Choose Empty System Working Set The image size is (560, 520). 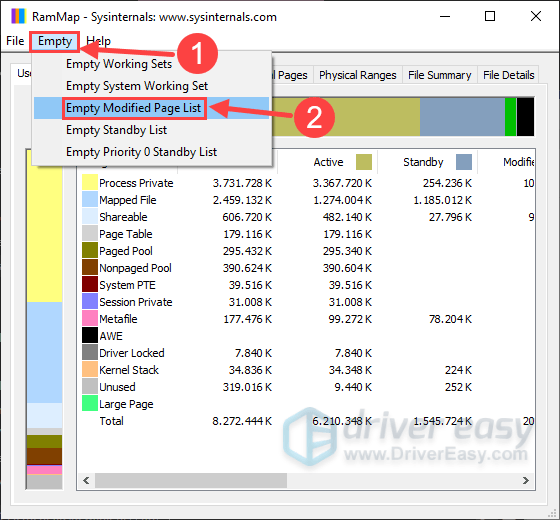pyautogui.click(x=137, y=86)
